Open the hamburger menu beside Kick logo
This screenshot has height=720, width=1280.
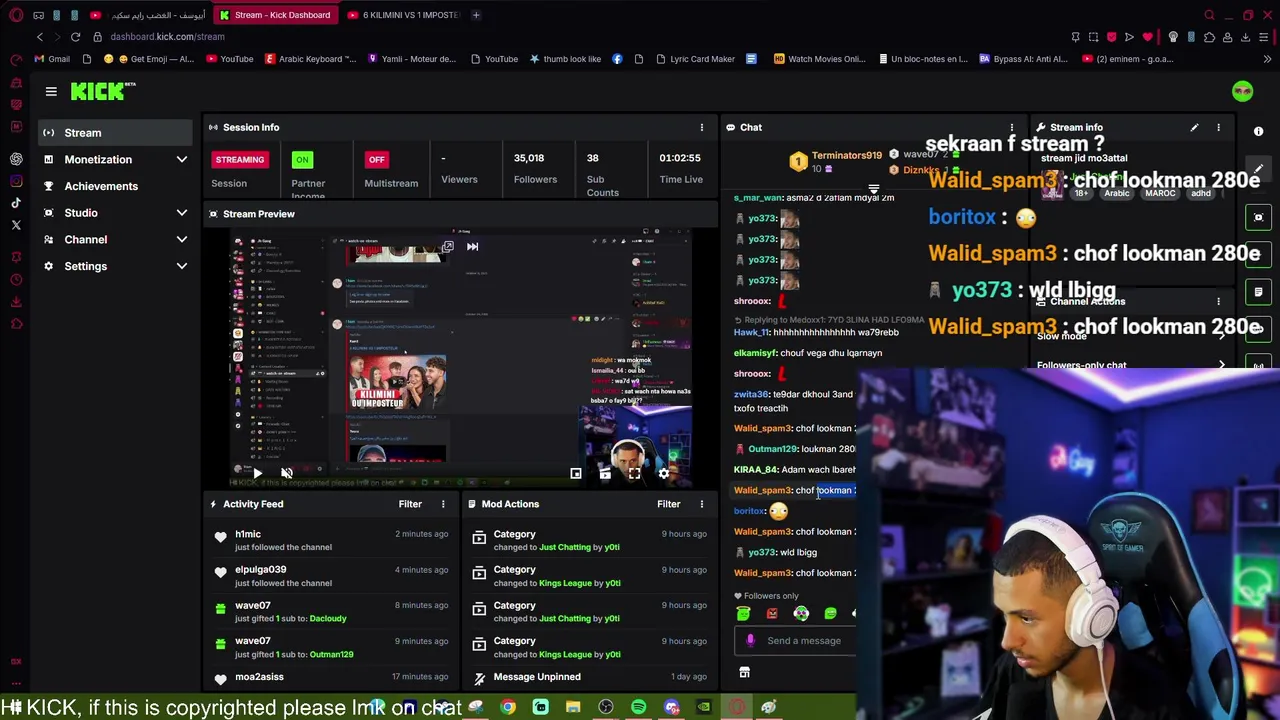pos(51,91)
